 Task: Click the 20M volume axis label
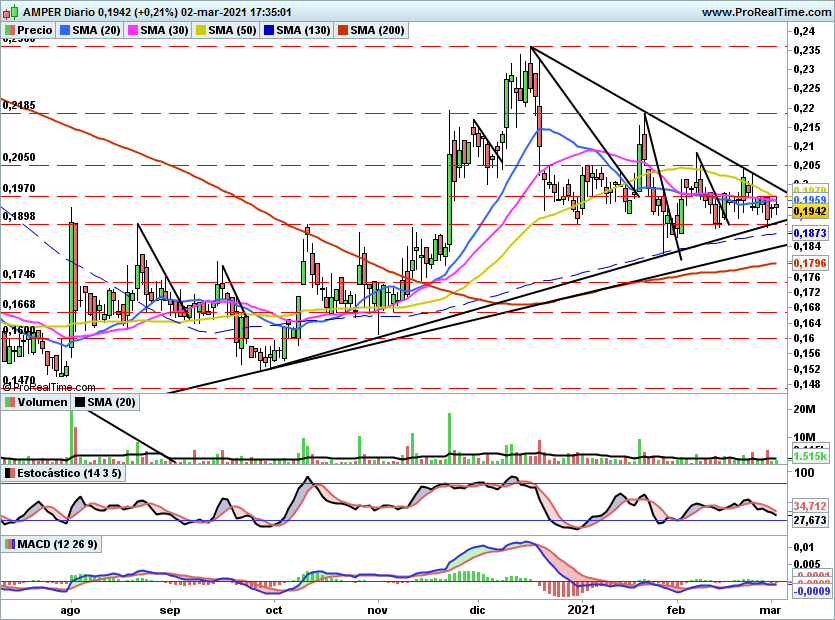tap(804, 409)
